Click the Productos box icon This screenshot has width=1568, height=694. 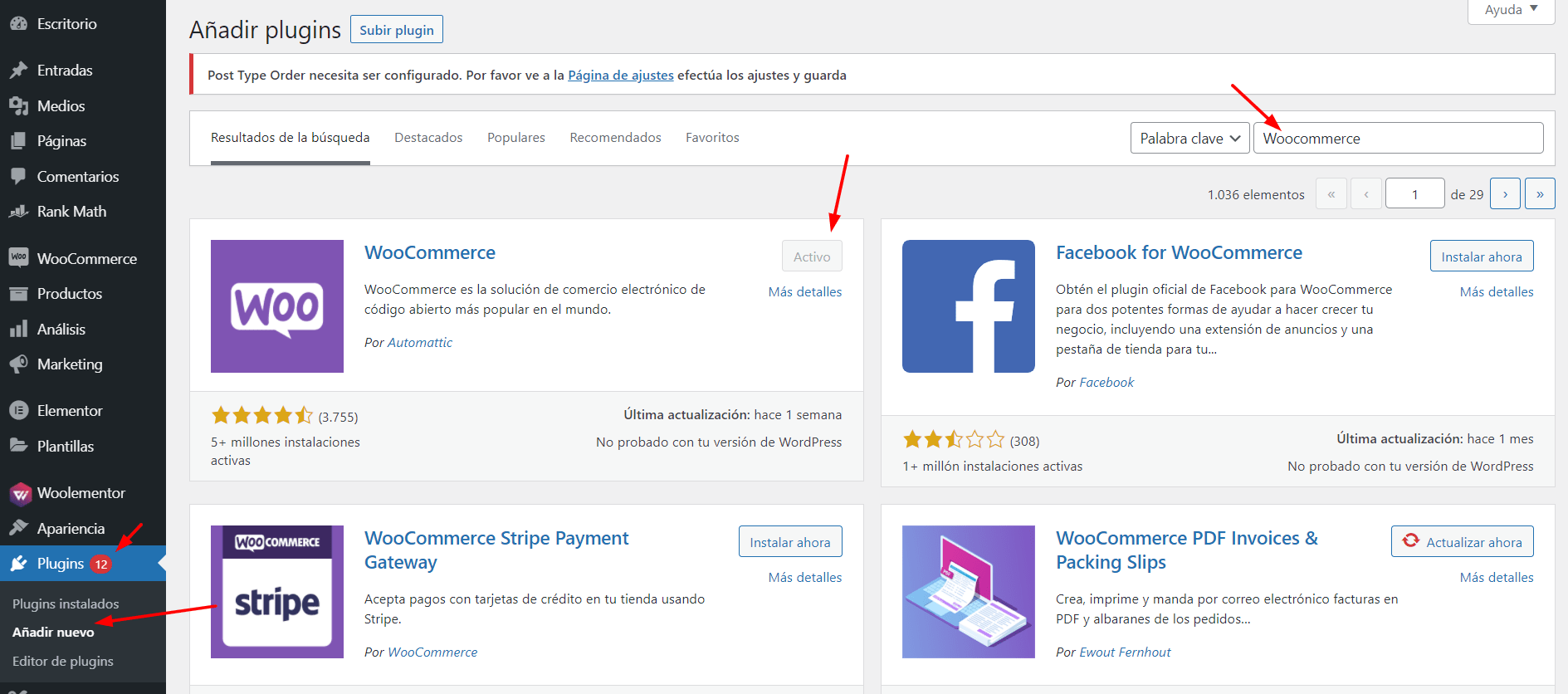(x=18, y=294)
